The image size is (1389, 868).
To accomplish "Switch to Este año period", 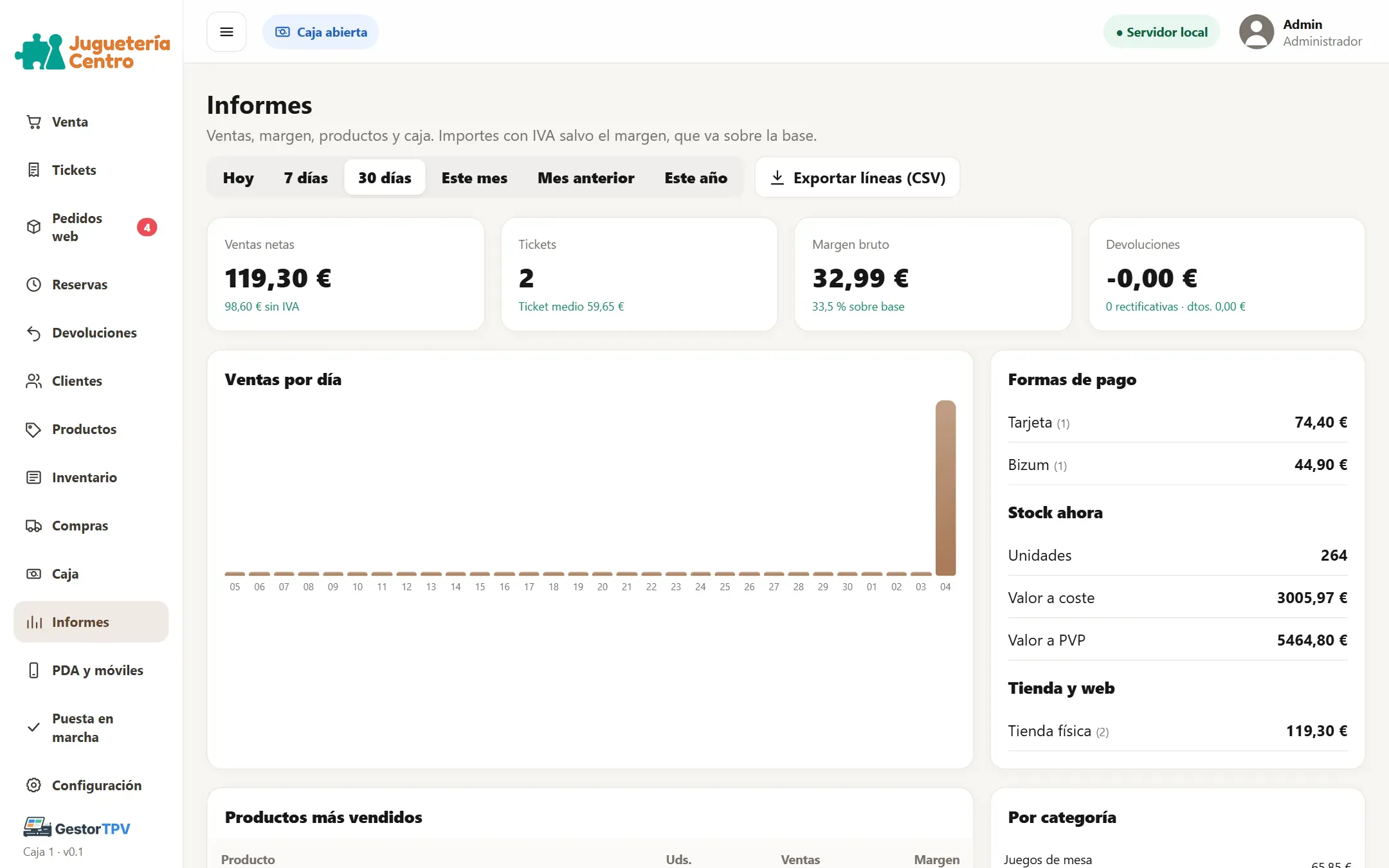I will (696, 177).
